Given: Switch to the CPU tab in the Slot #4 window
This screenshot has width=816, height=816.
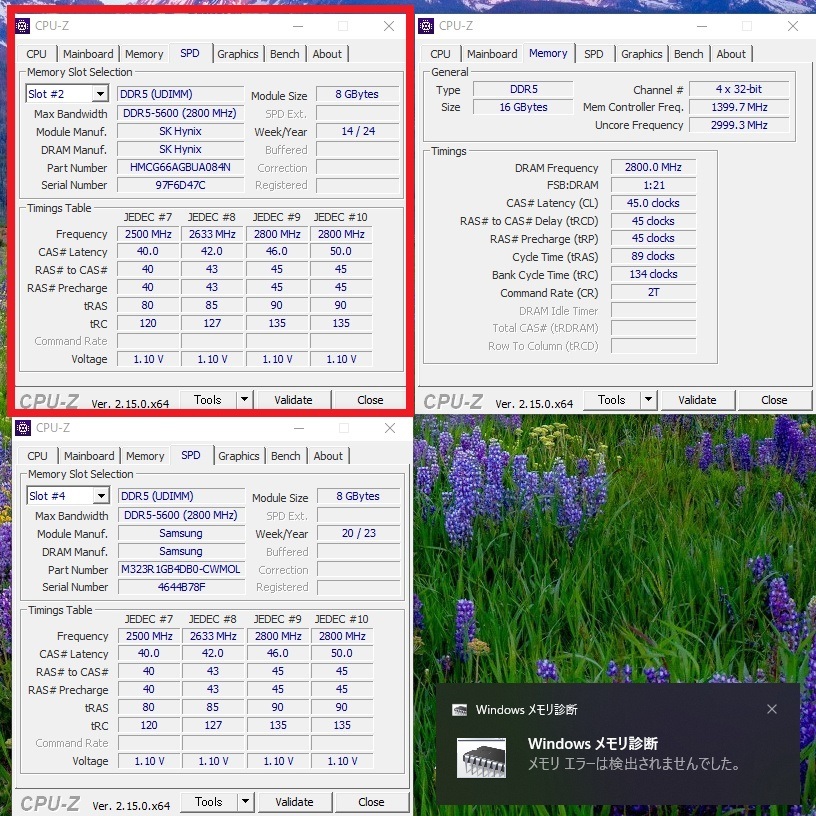Looking at the screenshot, I should click(x=37, y=456).
